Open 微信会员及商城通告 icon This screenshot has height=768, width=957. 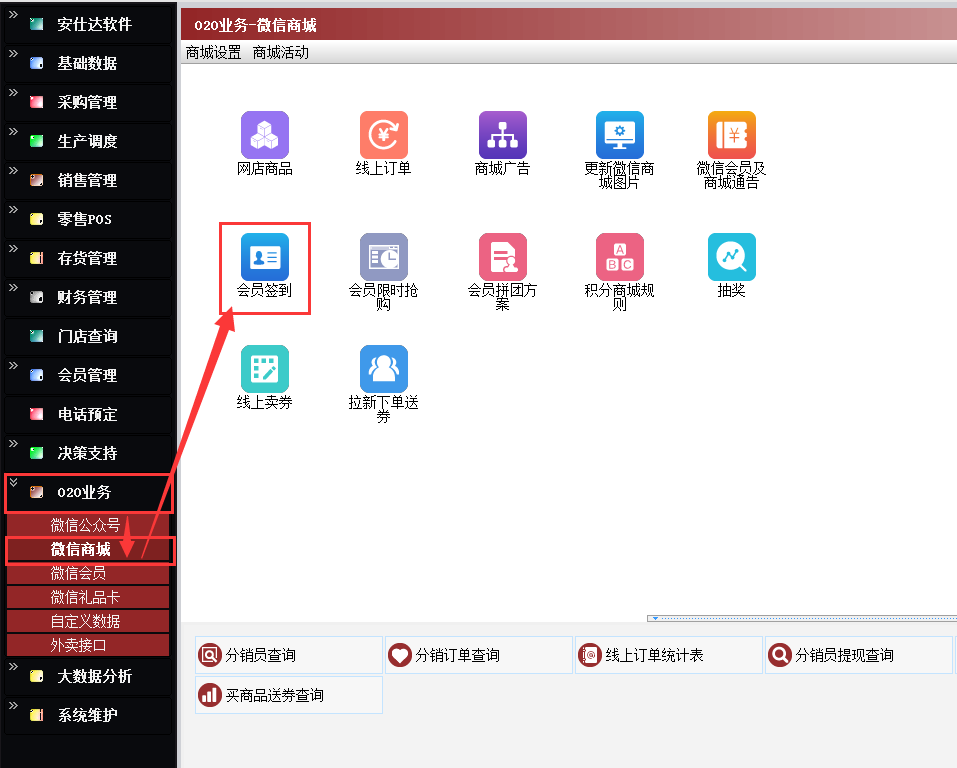(732, 135)
